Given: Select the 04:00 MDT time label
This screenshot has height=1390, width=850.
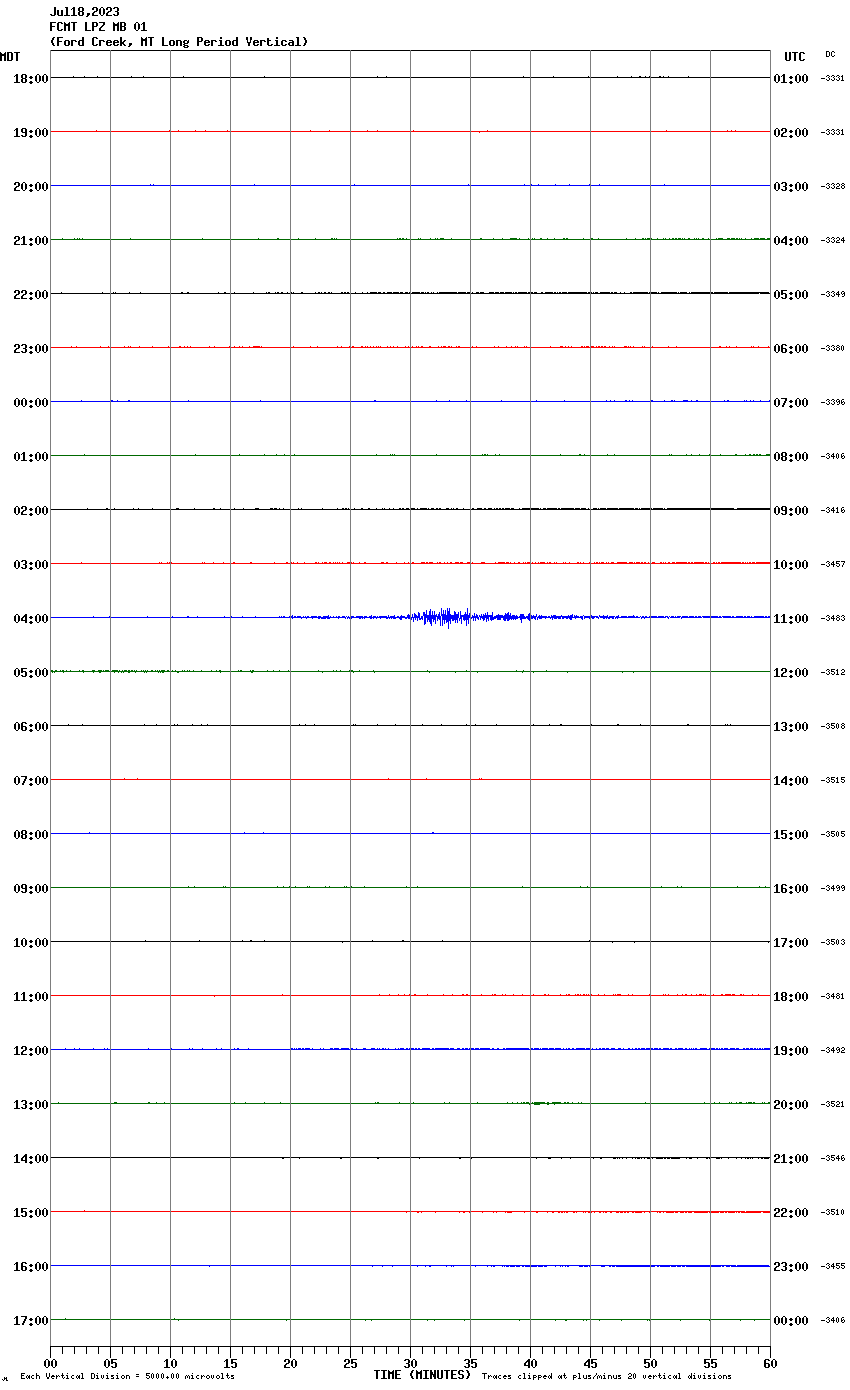Looking at the screenshot, I should point(30,619).
